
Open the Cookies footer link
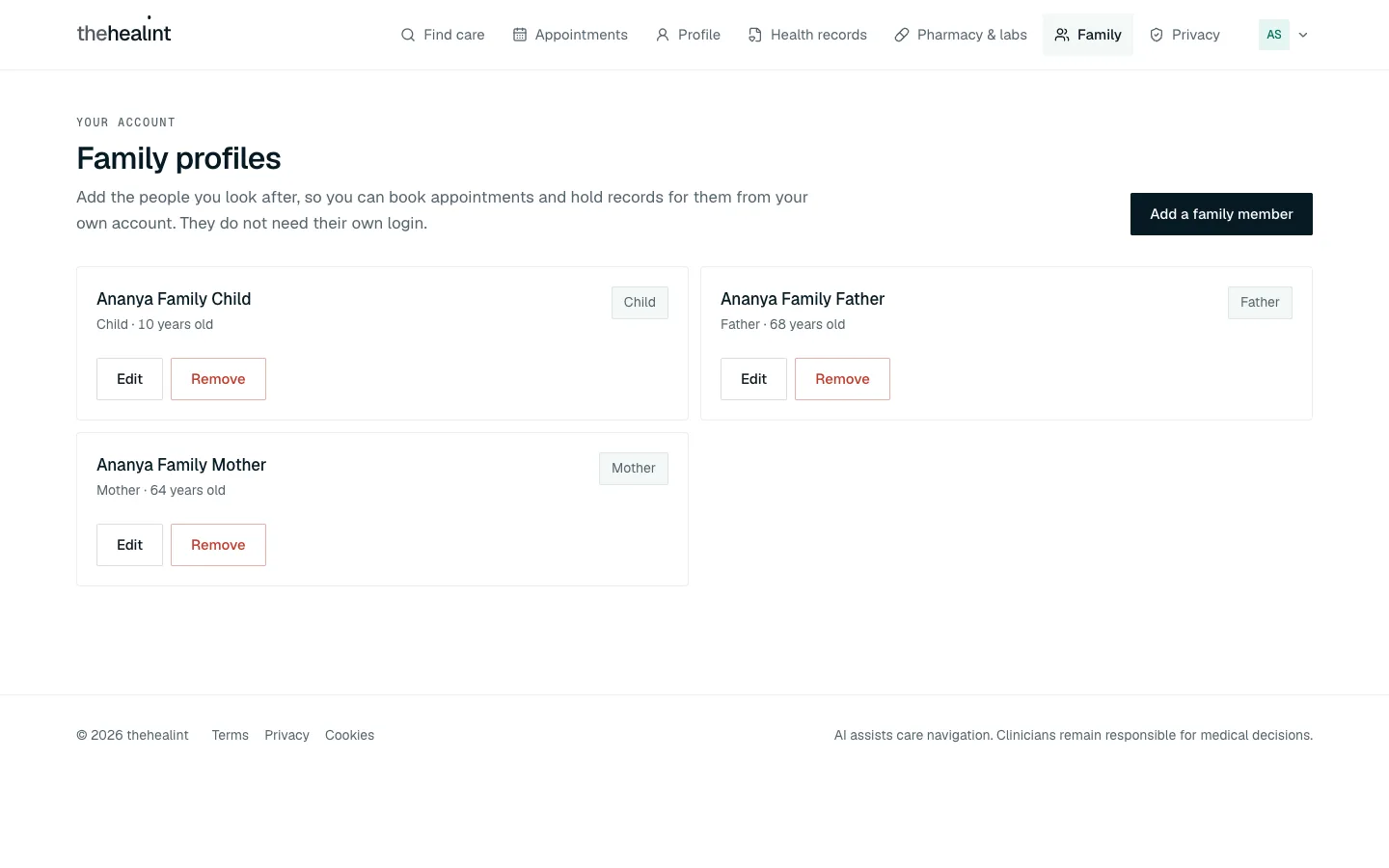349,735
